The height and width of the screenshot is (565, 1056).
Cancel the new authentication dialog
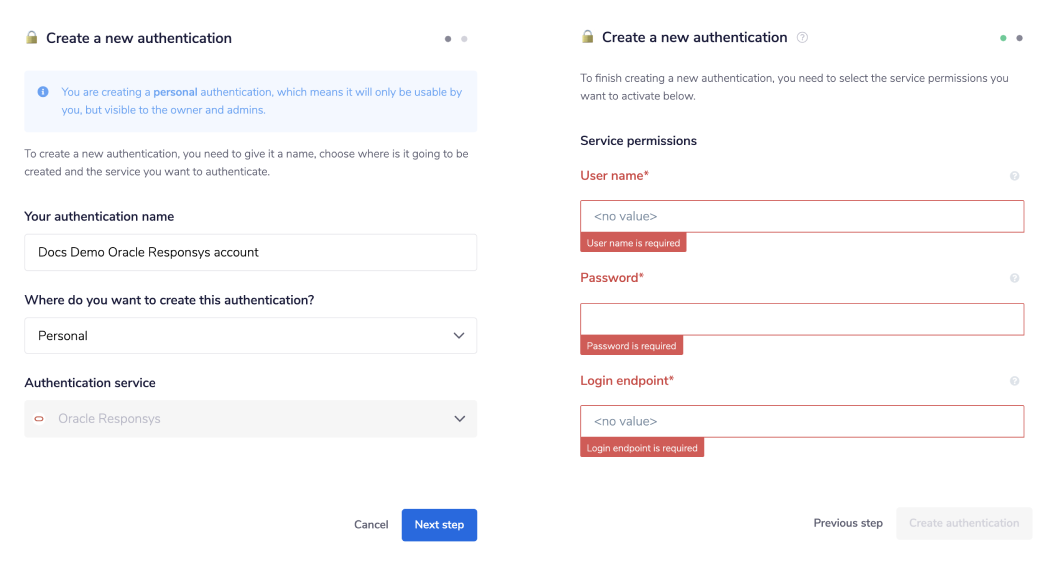click(x=371, y=525)
